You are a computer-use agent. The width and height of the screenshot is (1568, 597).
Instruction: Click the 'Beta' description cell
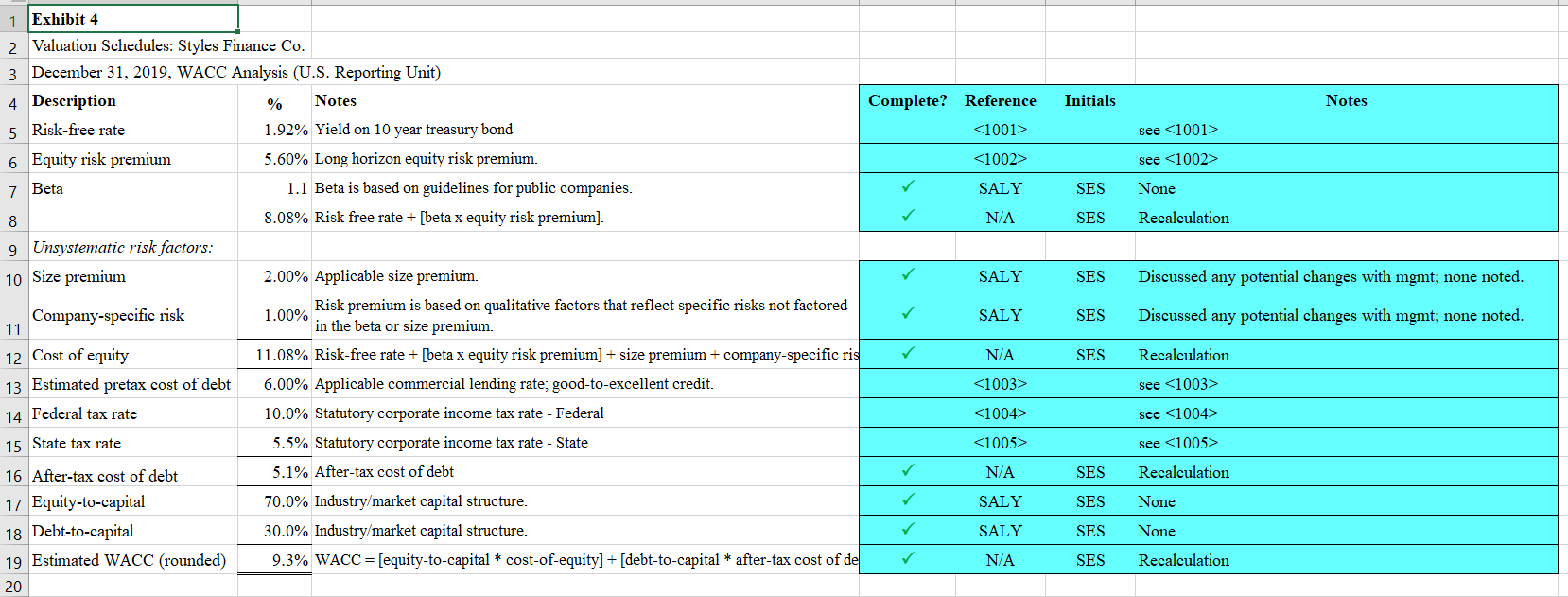click(133, 188)
